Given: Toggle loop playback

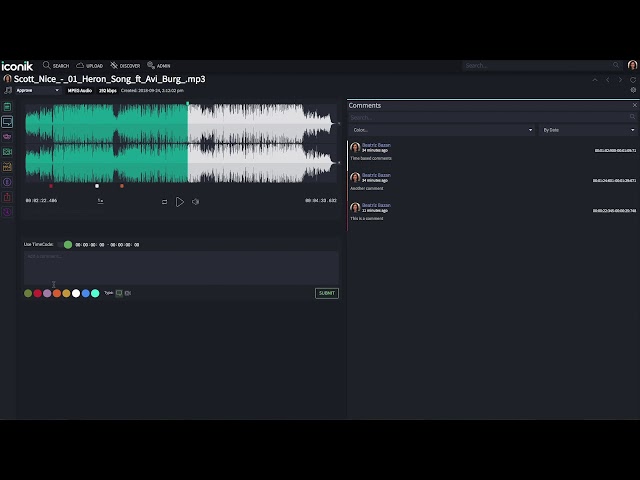Looking at the screenshot, I should click(x=164, y=202).
